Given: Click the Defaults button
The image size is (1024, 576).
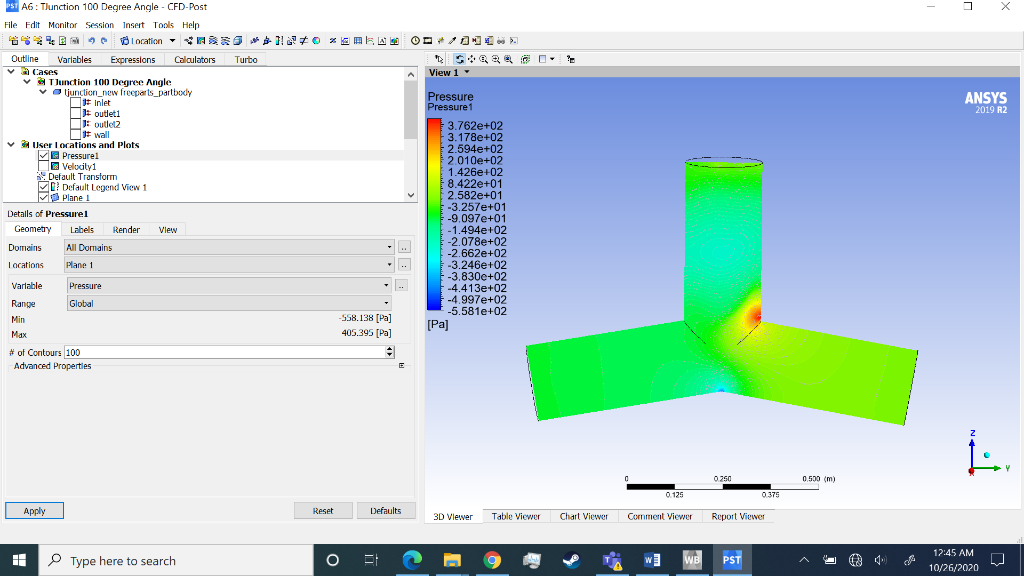Looking at the screenshot, I should 385,511.
